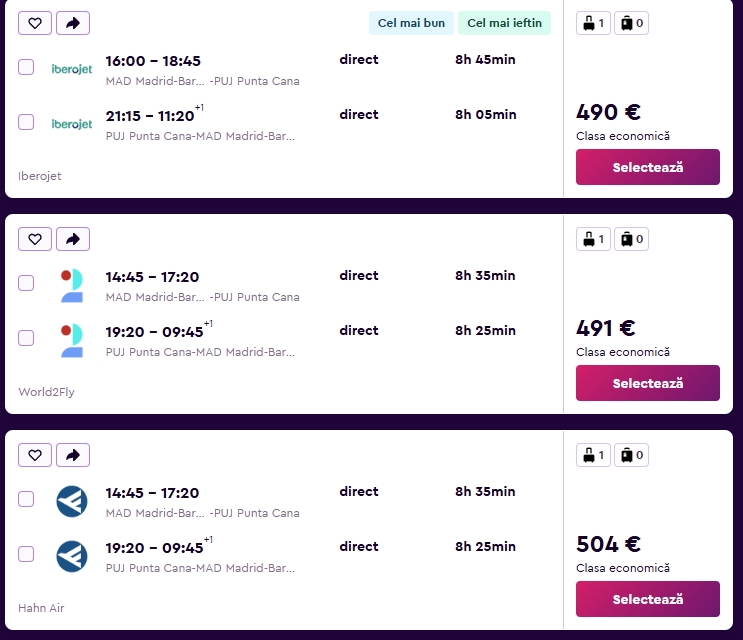Screen dimensions: 743x640
Task: Click cabin bag icon on 490 € offer
Action: point(593,23)
